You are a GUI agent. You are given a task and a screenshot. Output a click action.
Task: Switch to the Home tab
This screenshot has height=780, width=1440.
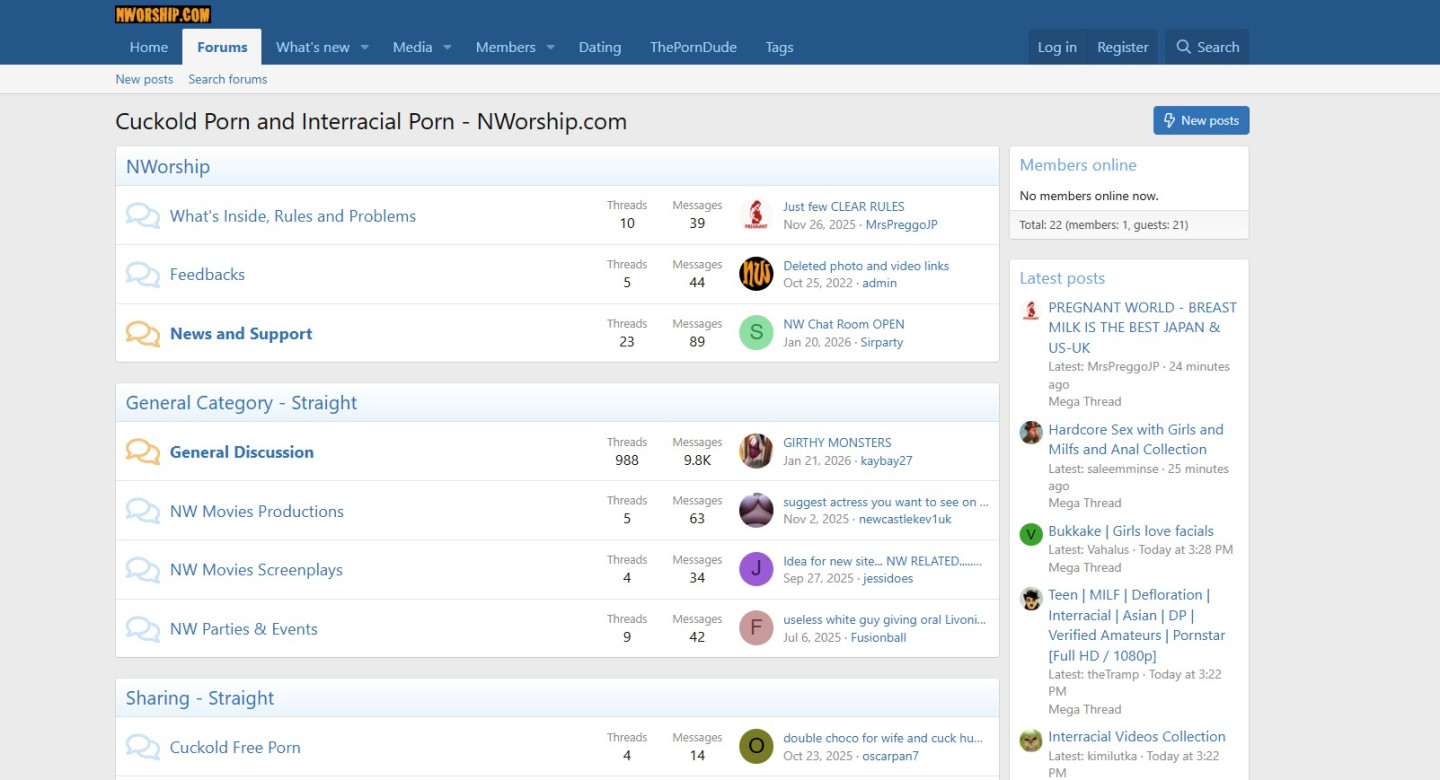pos(149,47)
